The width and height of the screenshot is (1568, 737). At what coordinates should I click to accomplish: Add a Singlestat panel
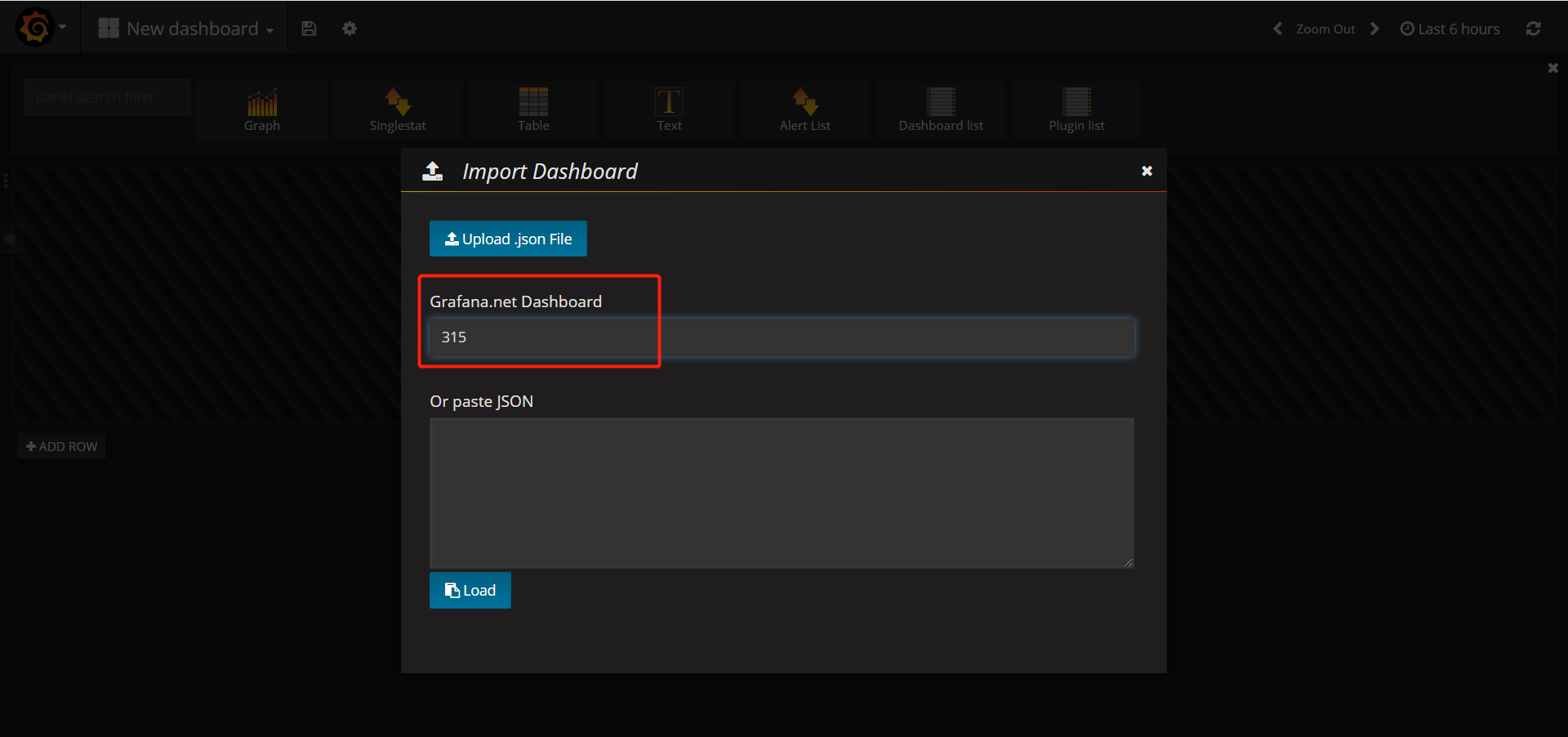(398, 110)
